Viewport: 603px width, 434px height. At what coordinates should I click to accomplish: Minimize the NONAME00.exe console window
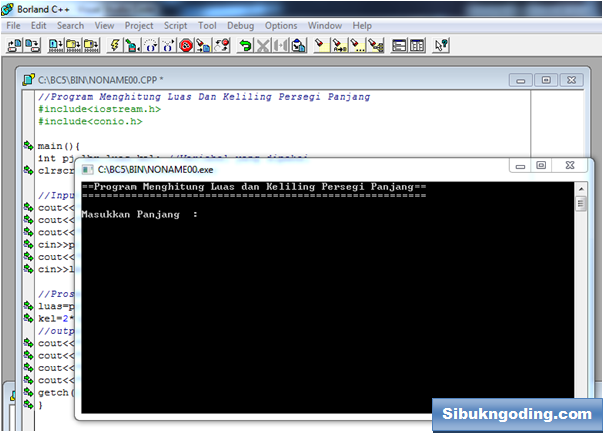(x=520, y=166)
